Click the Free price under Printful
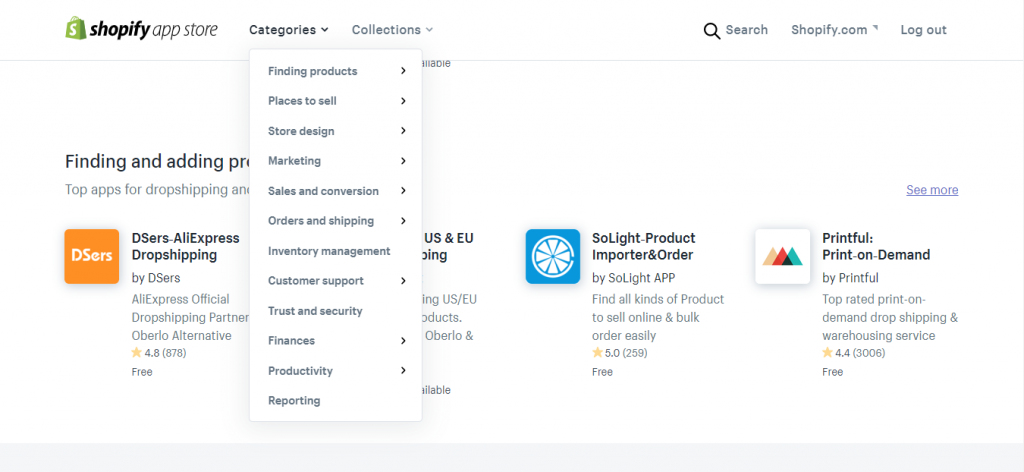This screenshot has height=472, width=1024. click(x=832, y=372)
